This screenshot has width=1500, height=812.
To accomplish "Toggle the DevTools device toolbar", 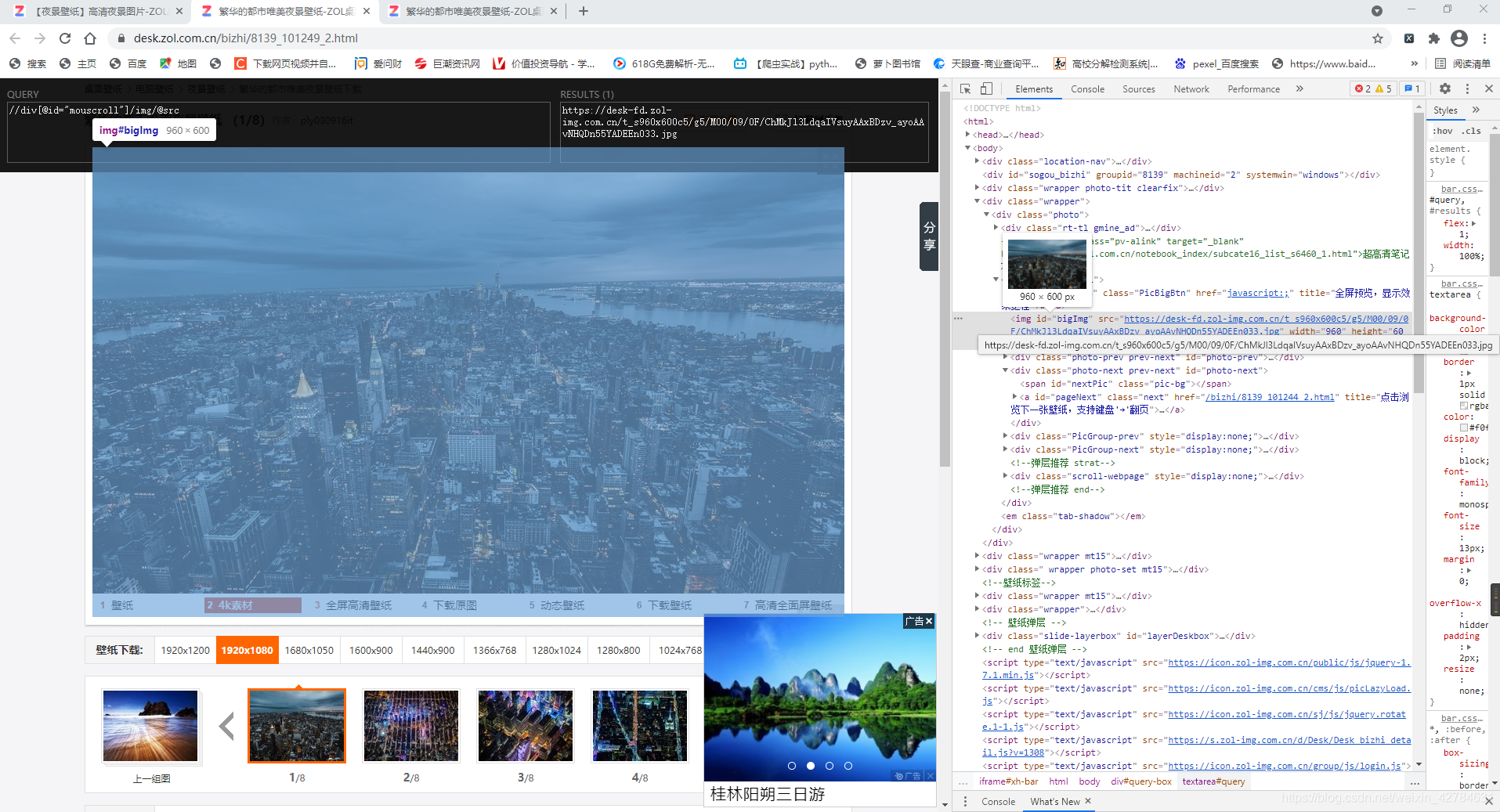I will 986,88.
